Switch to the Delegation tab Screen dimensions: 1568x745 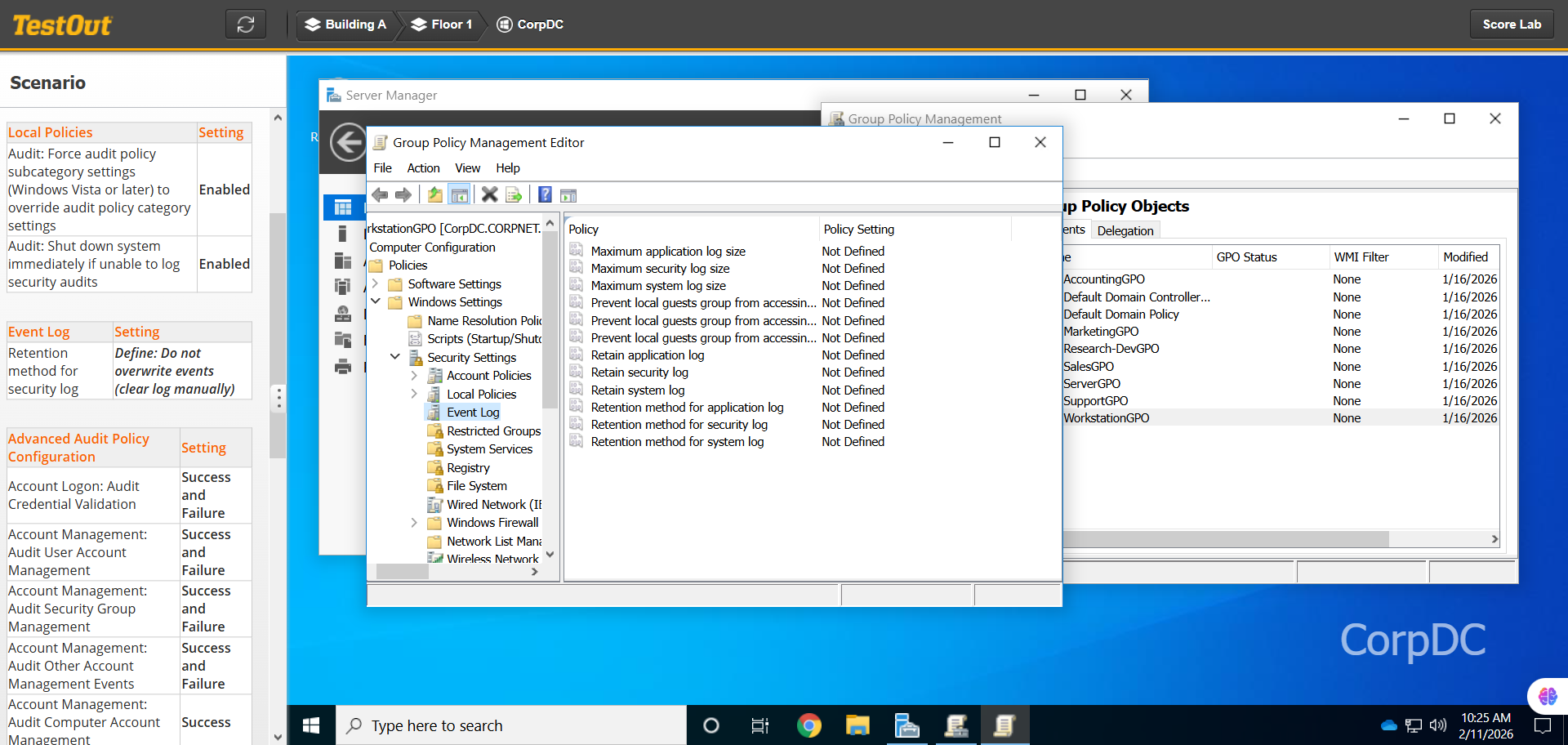click(x=1125, y=231)
